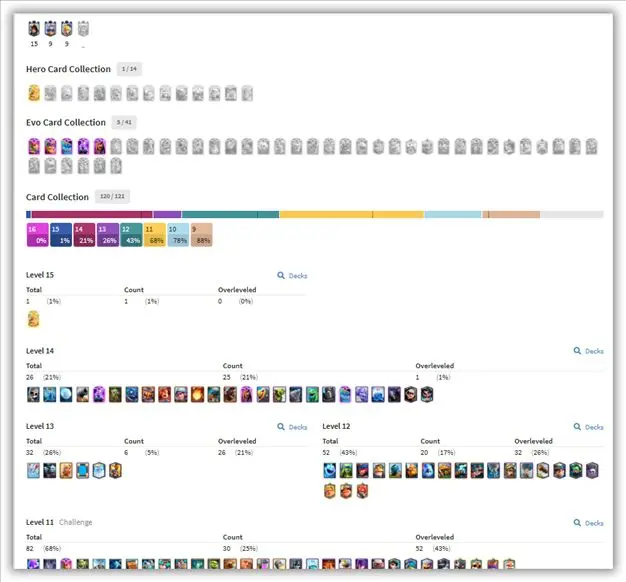Click the 1/14 hero collection count badge
Image resolution: width=626 pixels, height=582 pixels.
(x=129, y=69)
